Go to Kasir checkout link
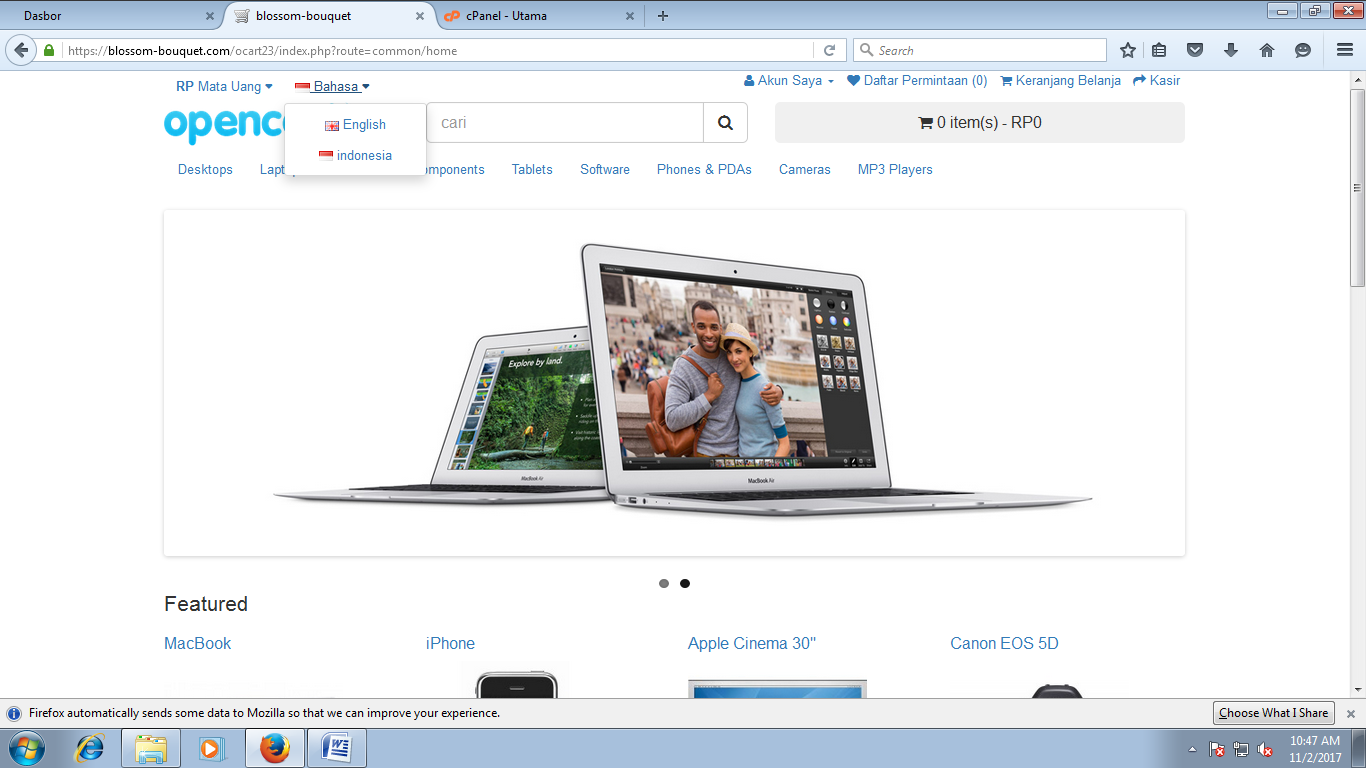The width and height of the screenshot is (1366, 768). (x=1157, y=81)
